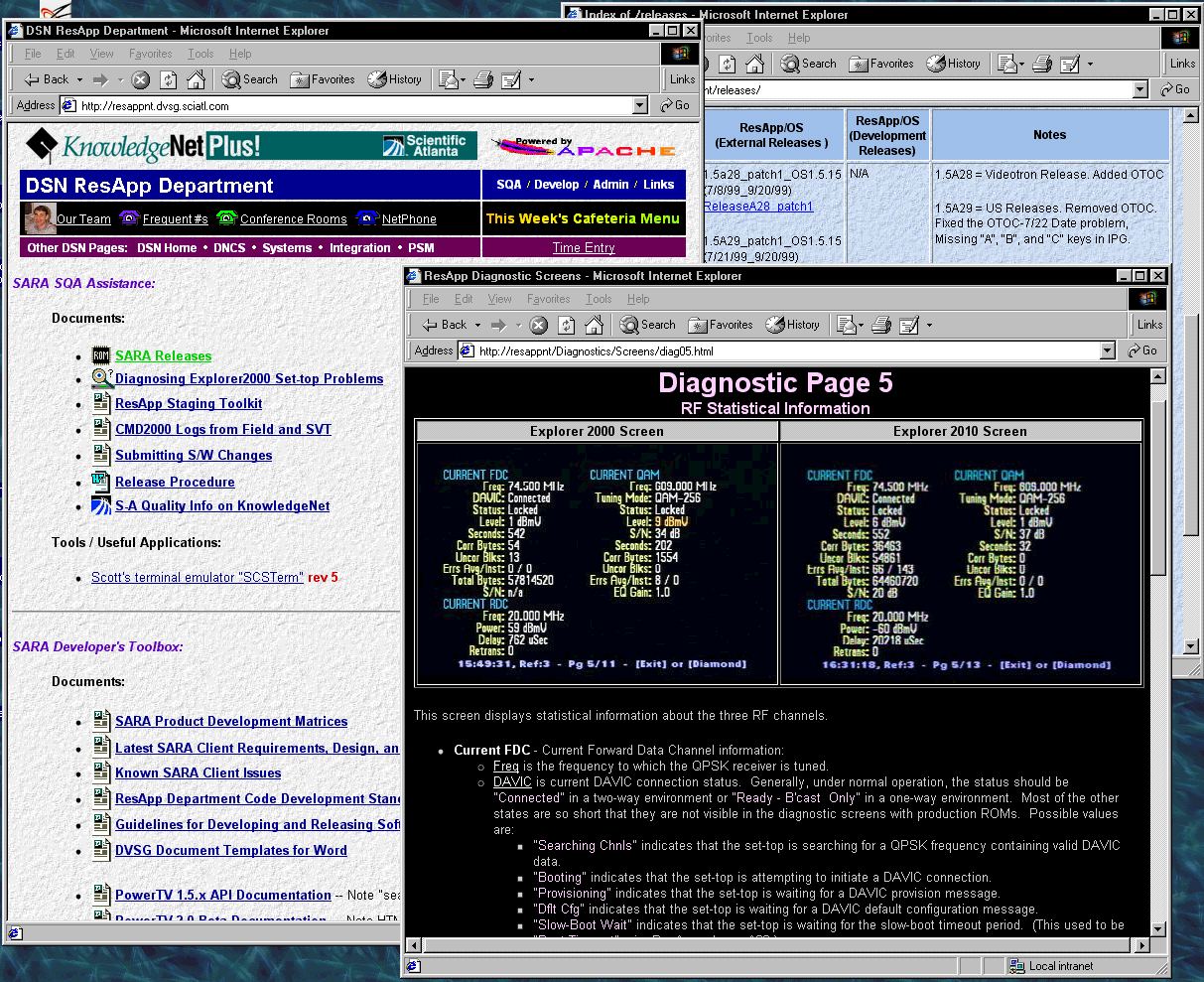Click Print icon in Index of /releases toolbar
This screenshot has width=1204, height=982.
click(1042, 64)
